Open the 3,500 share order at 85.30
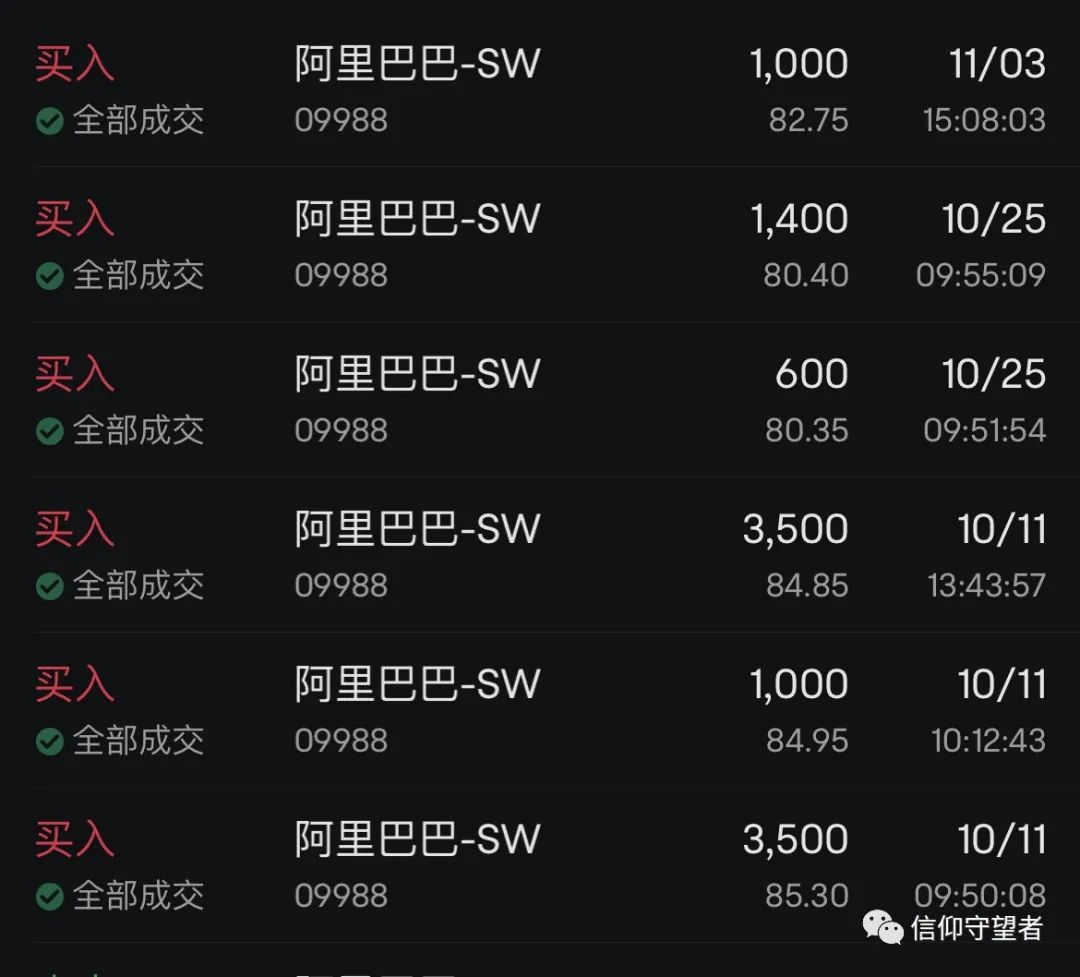Image resolution: width=1080 pixels, height=977 pixels. (x=540, y=865)
